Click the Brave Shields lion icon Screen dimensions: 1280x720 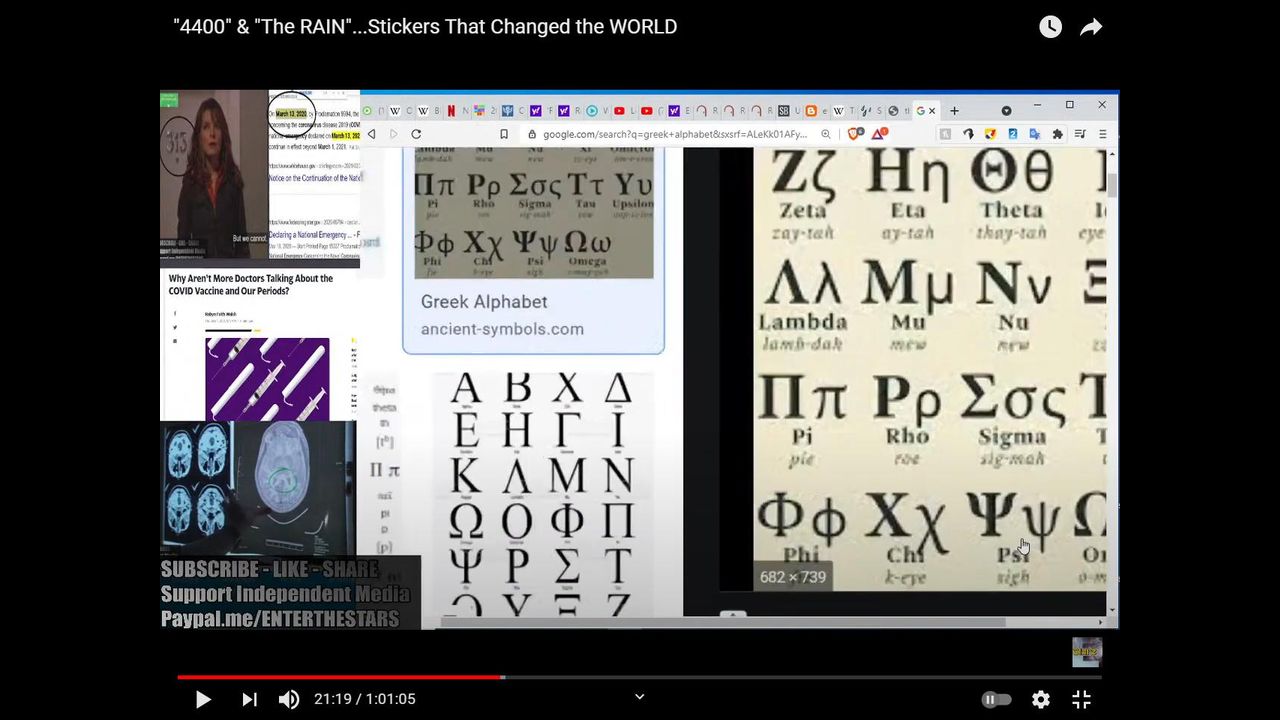(855, 134)
